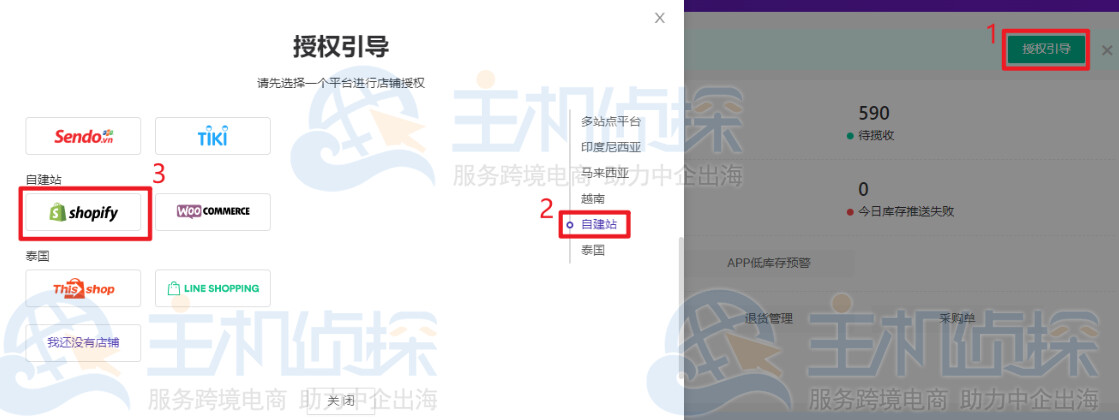The width and height of the screenshot is (1119, 420).
Task: Select the Shopify platform card
Action: [x=83, y=212]
